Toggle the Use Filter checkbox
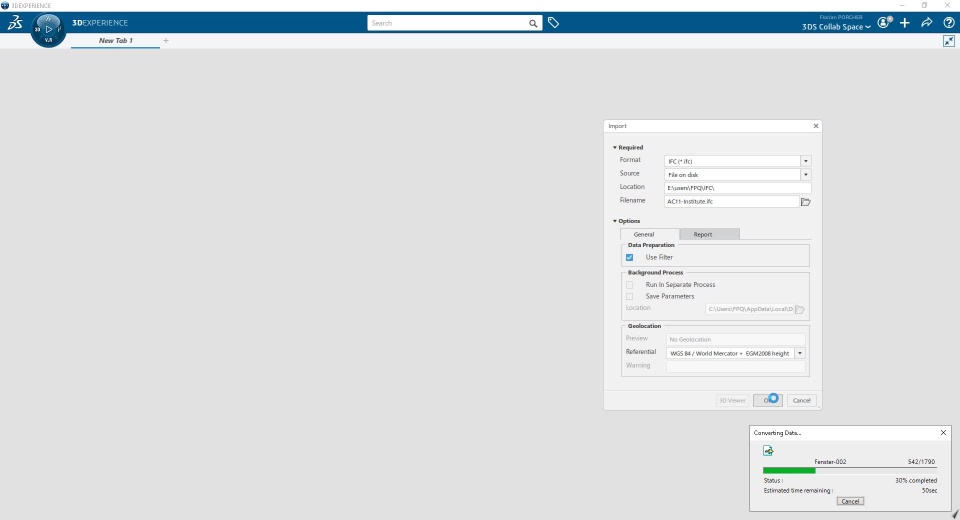Viewport: 960px width, 520px height. [x=629, y=257]
